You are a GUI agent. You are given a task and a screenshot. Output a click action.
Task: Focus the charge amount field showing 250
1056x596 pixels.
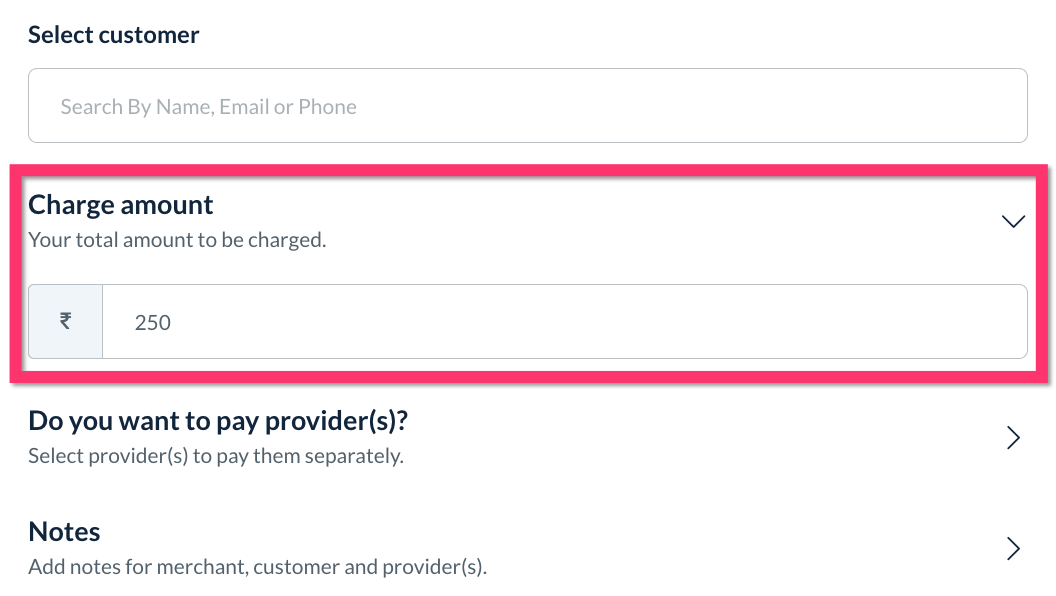coord(564,322)
